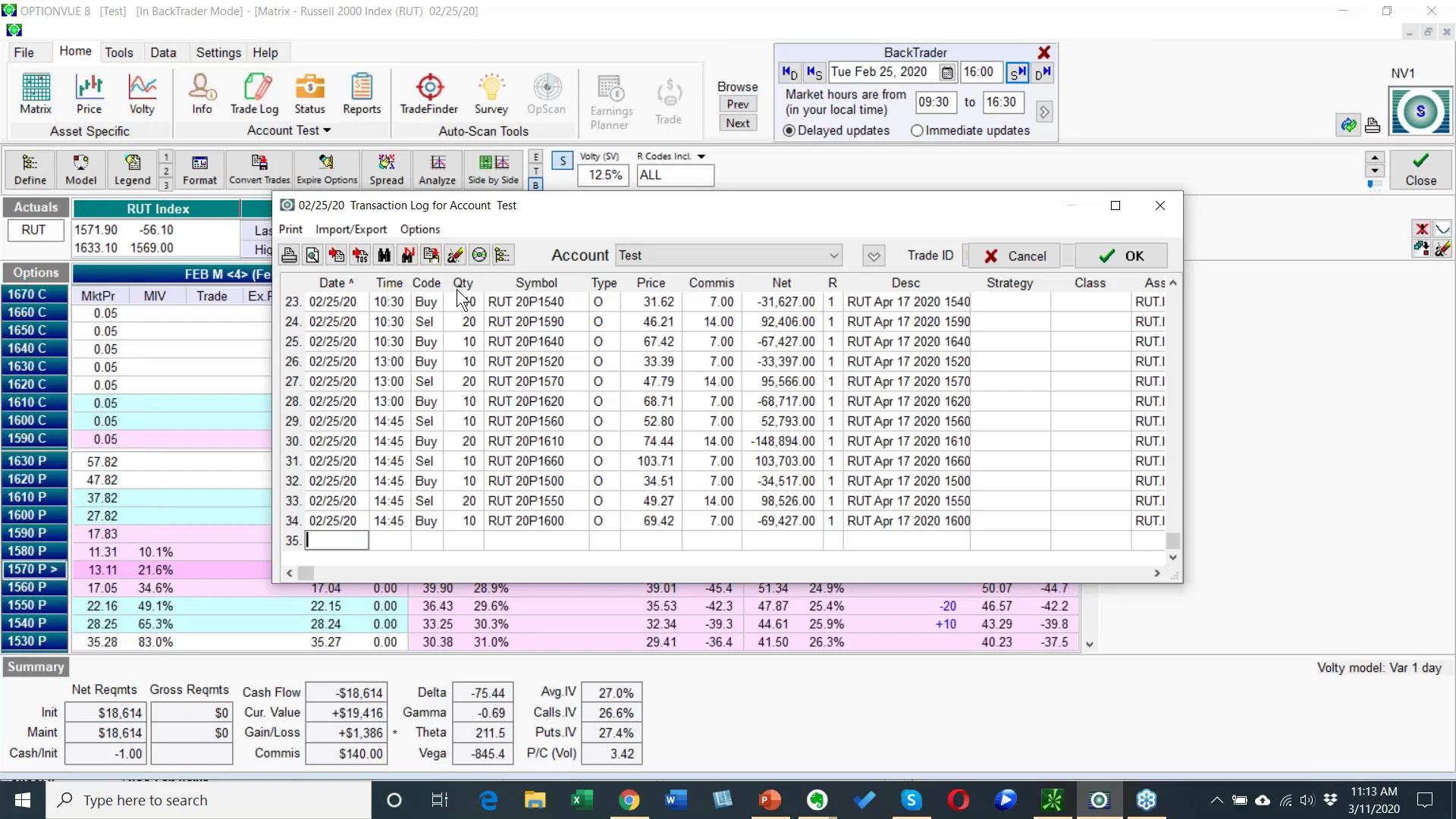Open the Volty volatility chart

142,94
